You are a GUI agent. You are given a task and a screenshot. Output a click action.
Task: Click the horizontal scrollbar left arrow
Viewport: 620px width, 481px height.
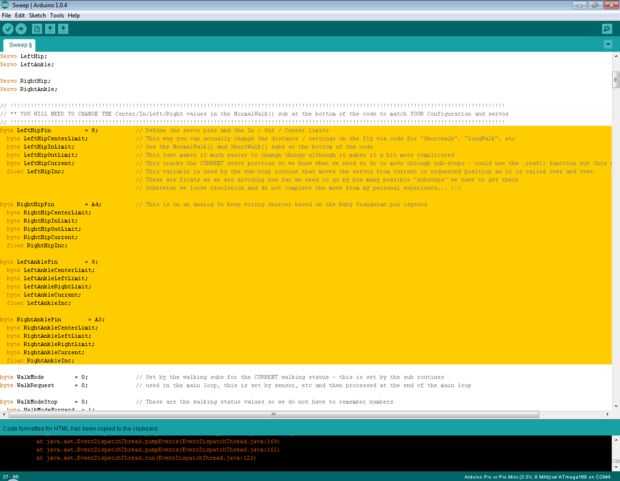4,414
